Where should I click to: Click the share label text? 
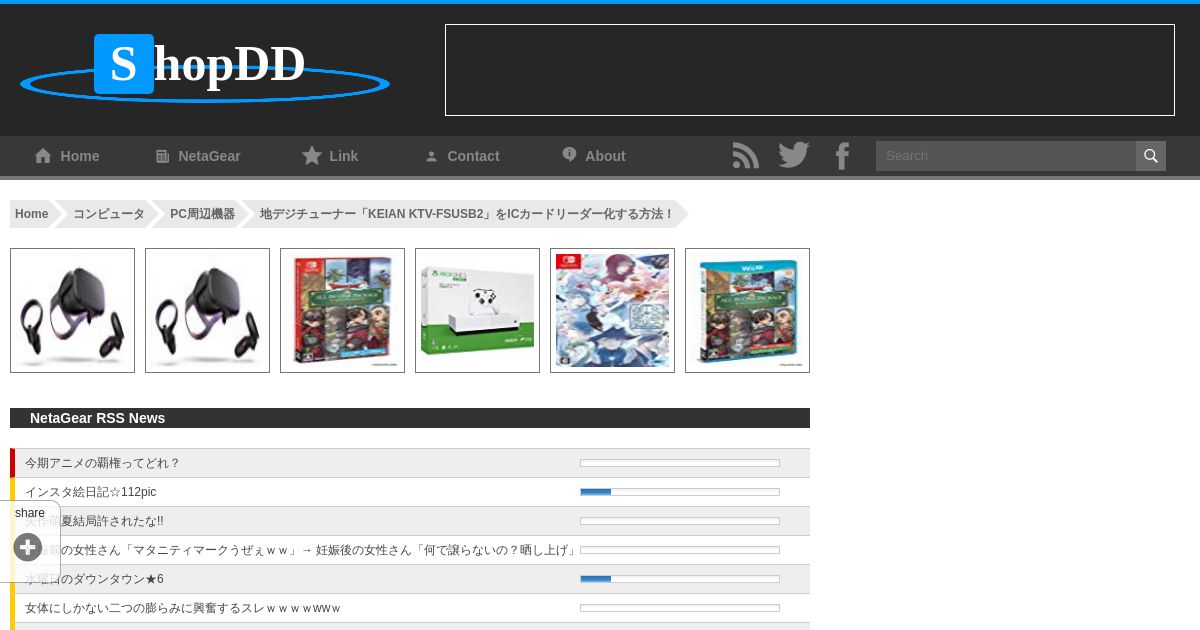click(x=30, y=513)
